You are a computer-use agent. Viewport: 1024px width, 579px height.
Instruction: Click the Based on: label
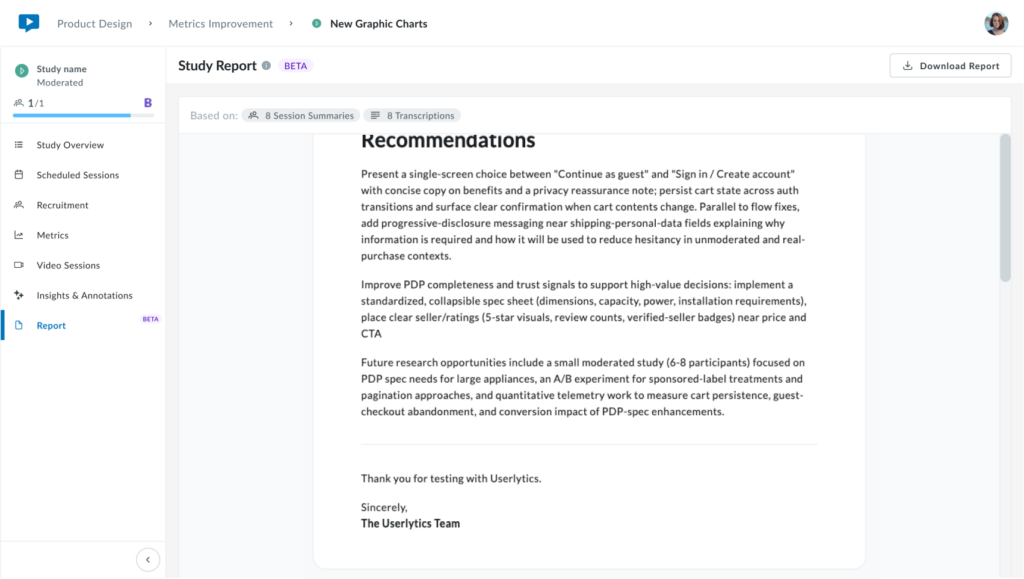point(214,116)
